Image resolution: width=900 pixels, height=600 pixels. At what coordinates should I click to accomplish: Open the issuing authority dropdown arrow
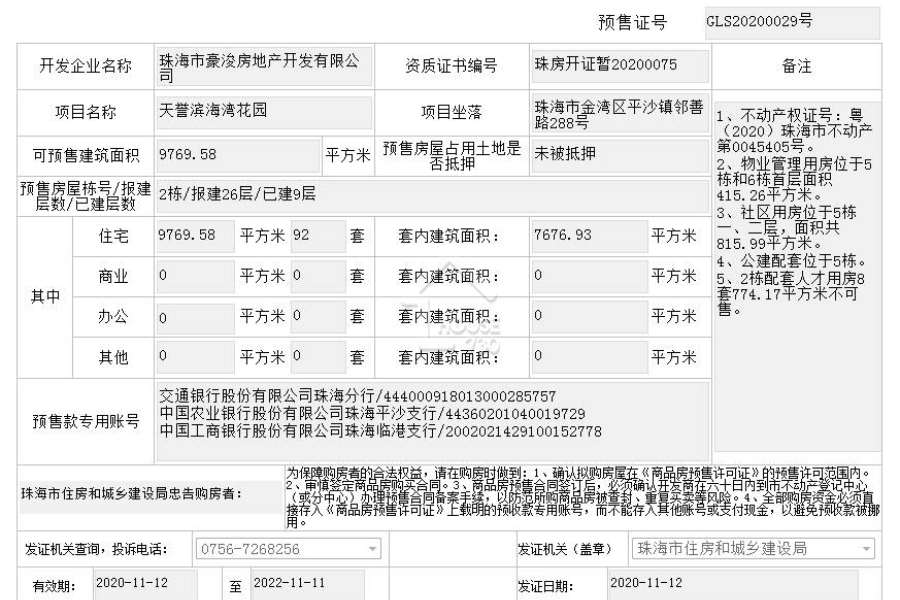pyautogui.click(x=866, y=549)
